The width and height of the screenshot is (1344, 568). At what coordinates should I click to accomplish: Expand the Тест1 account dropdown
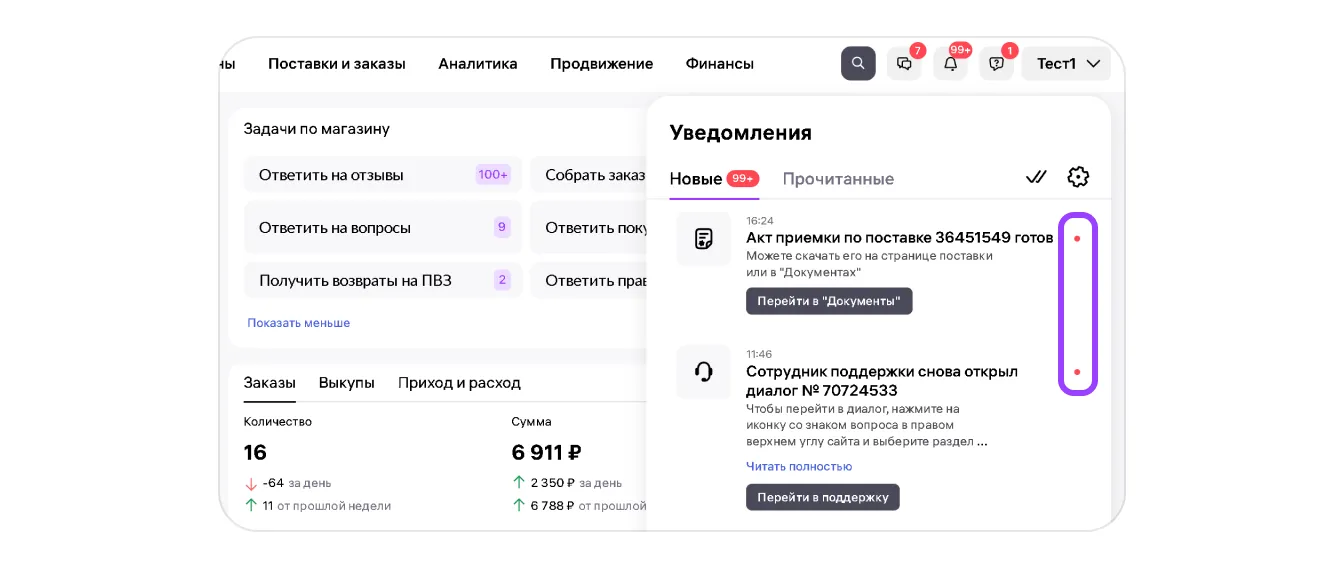1067,64
